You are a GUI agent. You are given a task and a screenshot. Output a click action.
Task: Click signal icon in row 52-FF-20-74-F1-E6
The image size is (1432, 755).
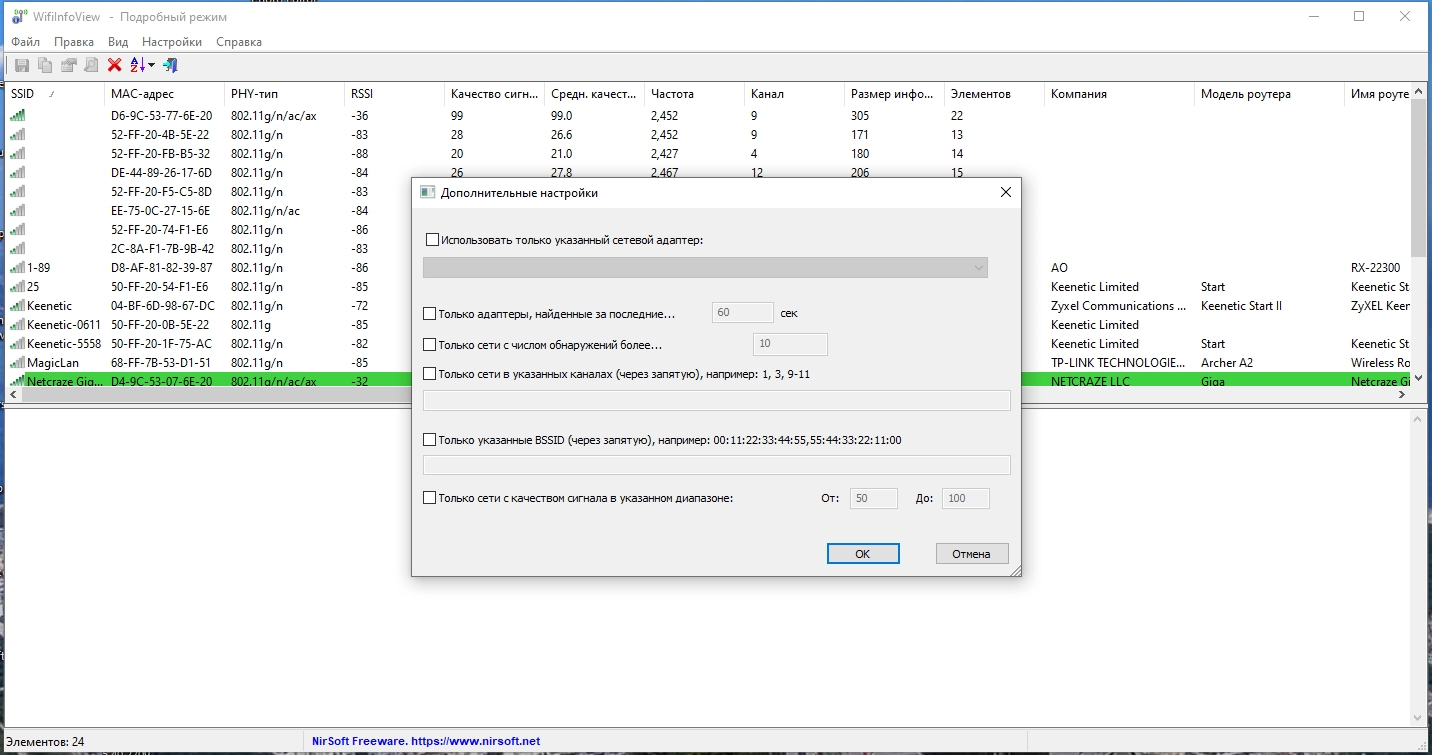[18, 230]
